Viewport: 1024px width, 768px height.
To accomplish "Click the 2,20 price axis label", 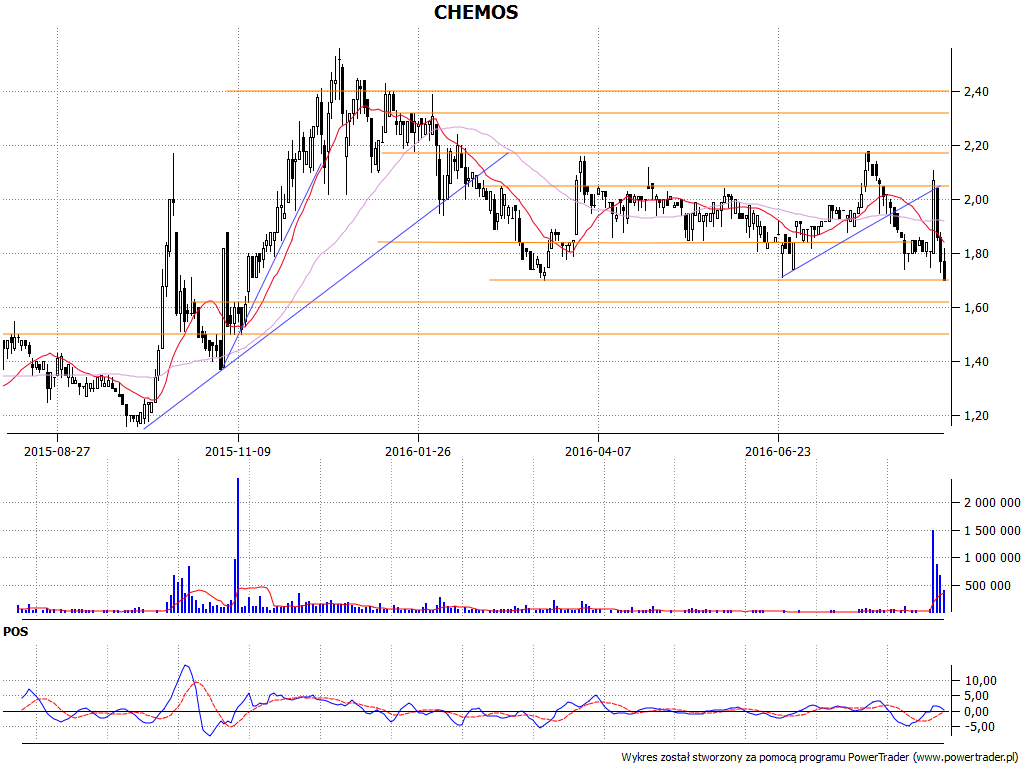I will 976,146.
